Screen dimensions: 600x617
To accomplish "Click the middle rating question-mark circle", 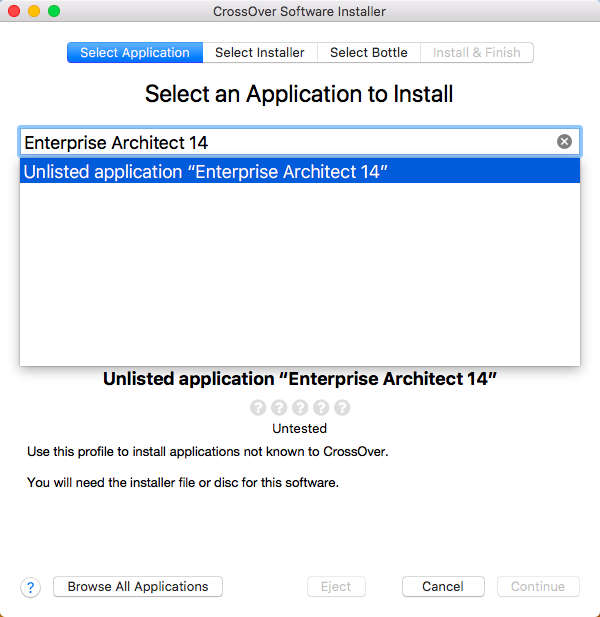I will point(300,408).
